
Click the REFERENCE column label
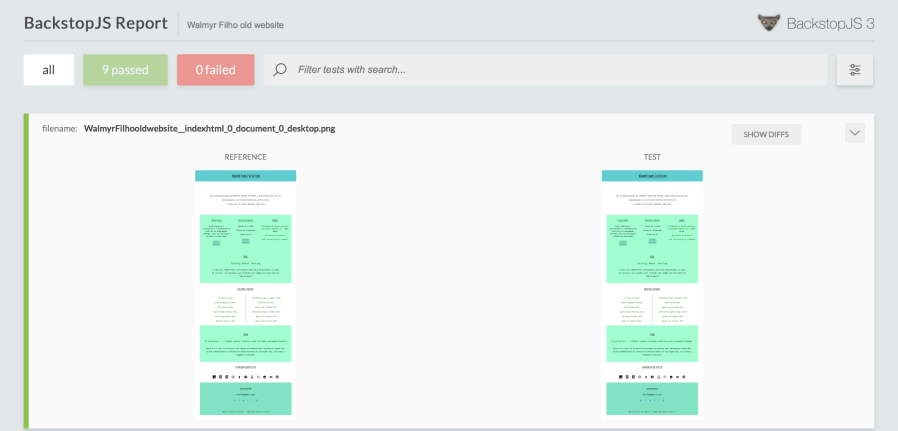(x=245, y=157)
